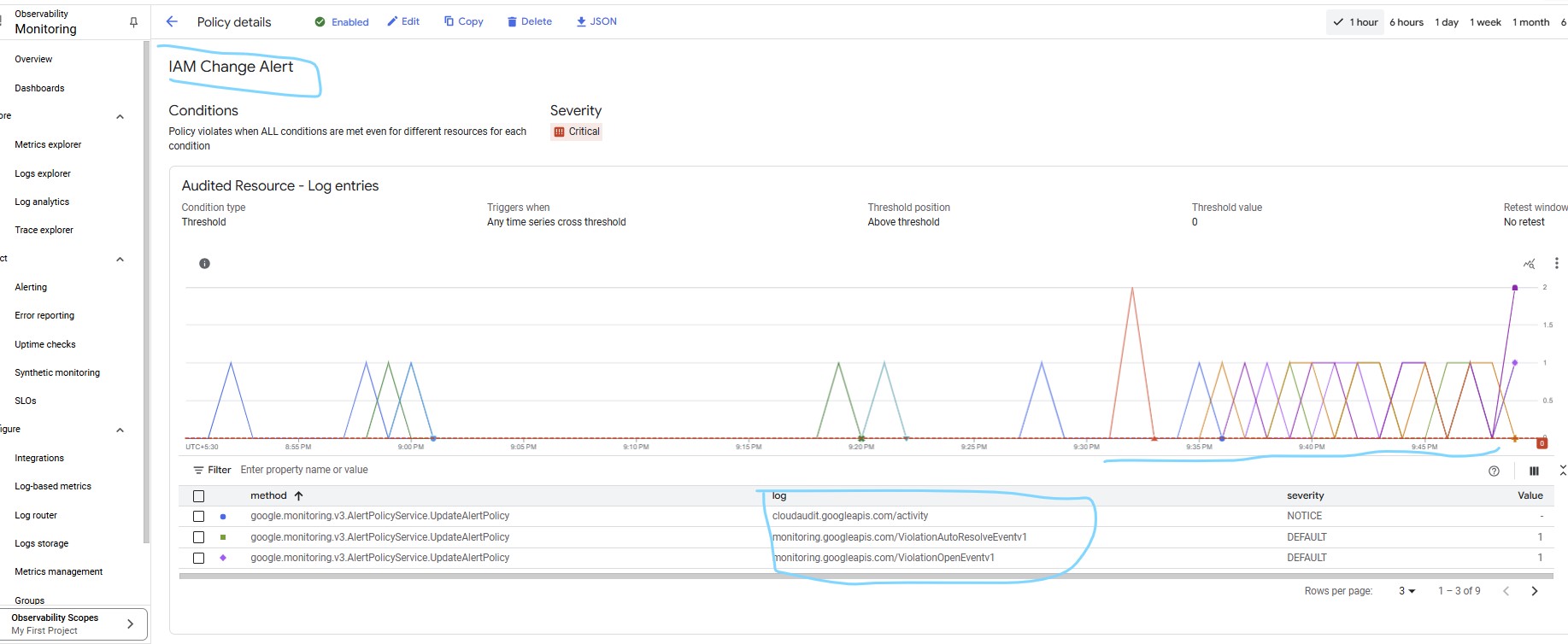Select the 1 week time range
The width and height of the screenshot is (1568, 644).
tap(1485, 22)
